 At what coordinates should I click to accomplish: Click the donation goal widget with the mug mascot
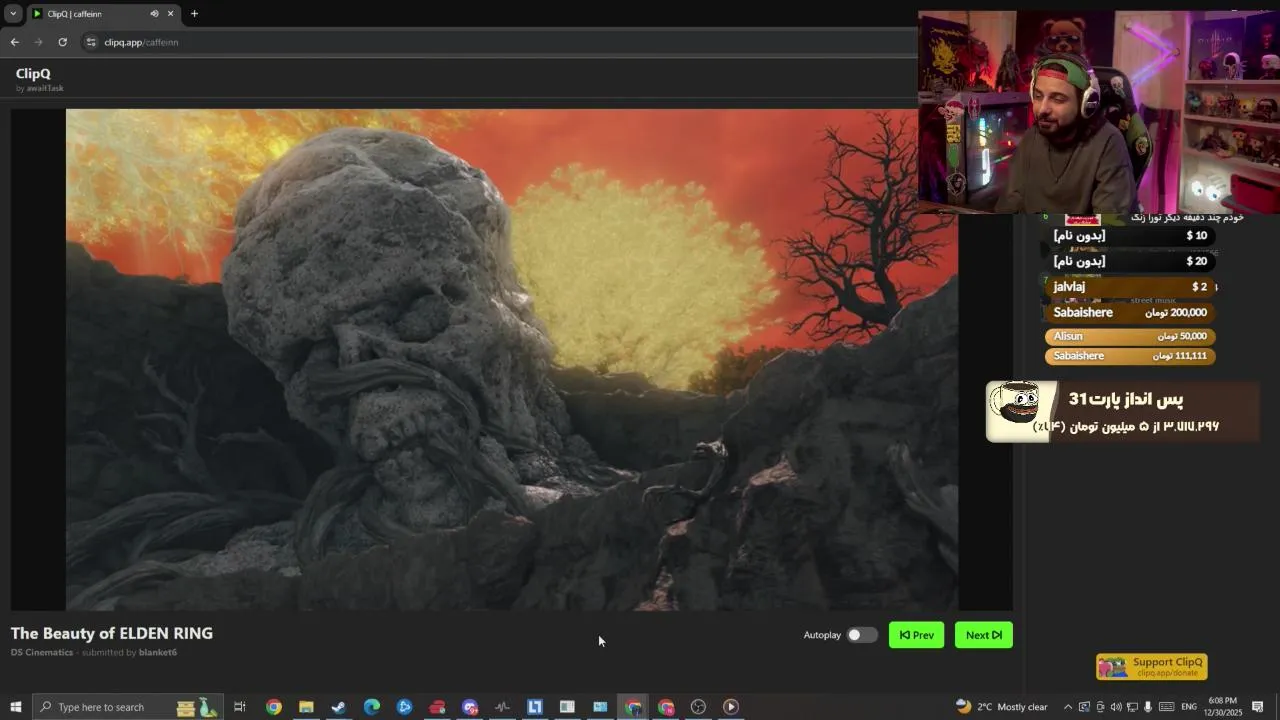click(x=1122, y=411)
